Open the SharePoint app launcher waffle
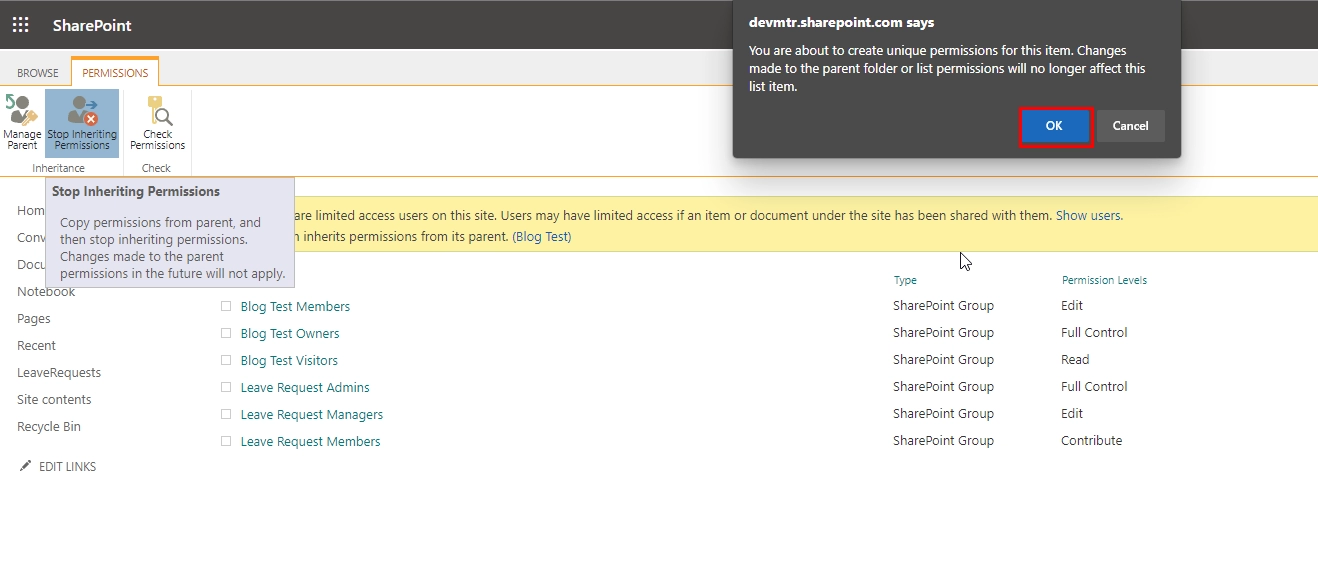Screen dimensions: 1318x570 tap(20, 25)
